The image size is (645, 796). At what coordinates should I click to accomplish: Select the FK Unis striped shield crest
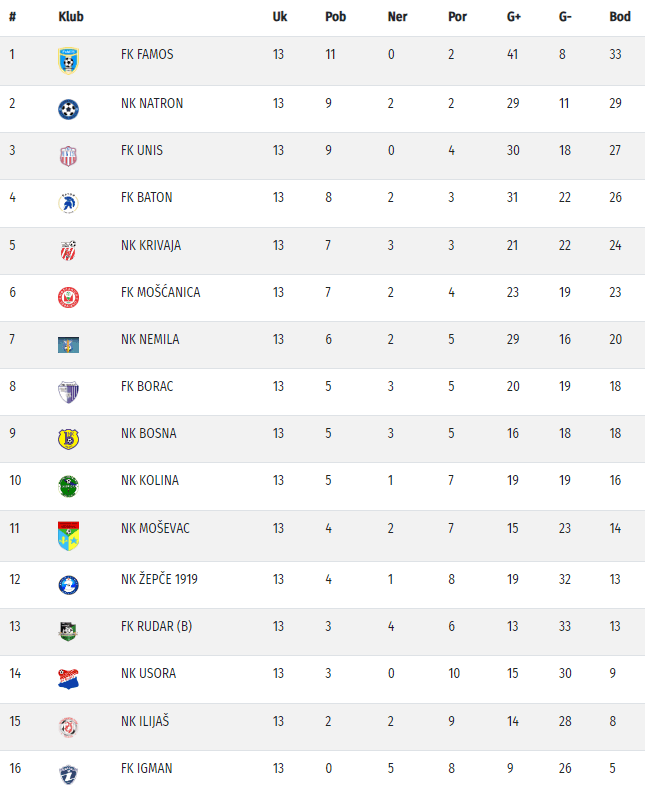pyautogui.click(x=68, y=156)
